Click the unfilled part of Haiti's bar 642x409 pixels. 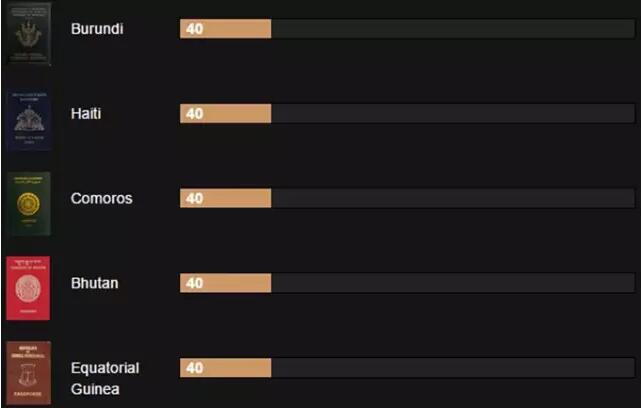pyautogui.click(x=450, y=114)
